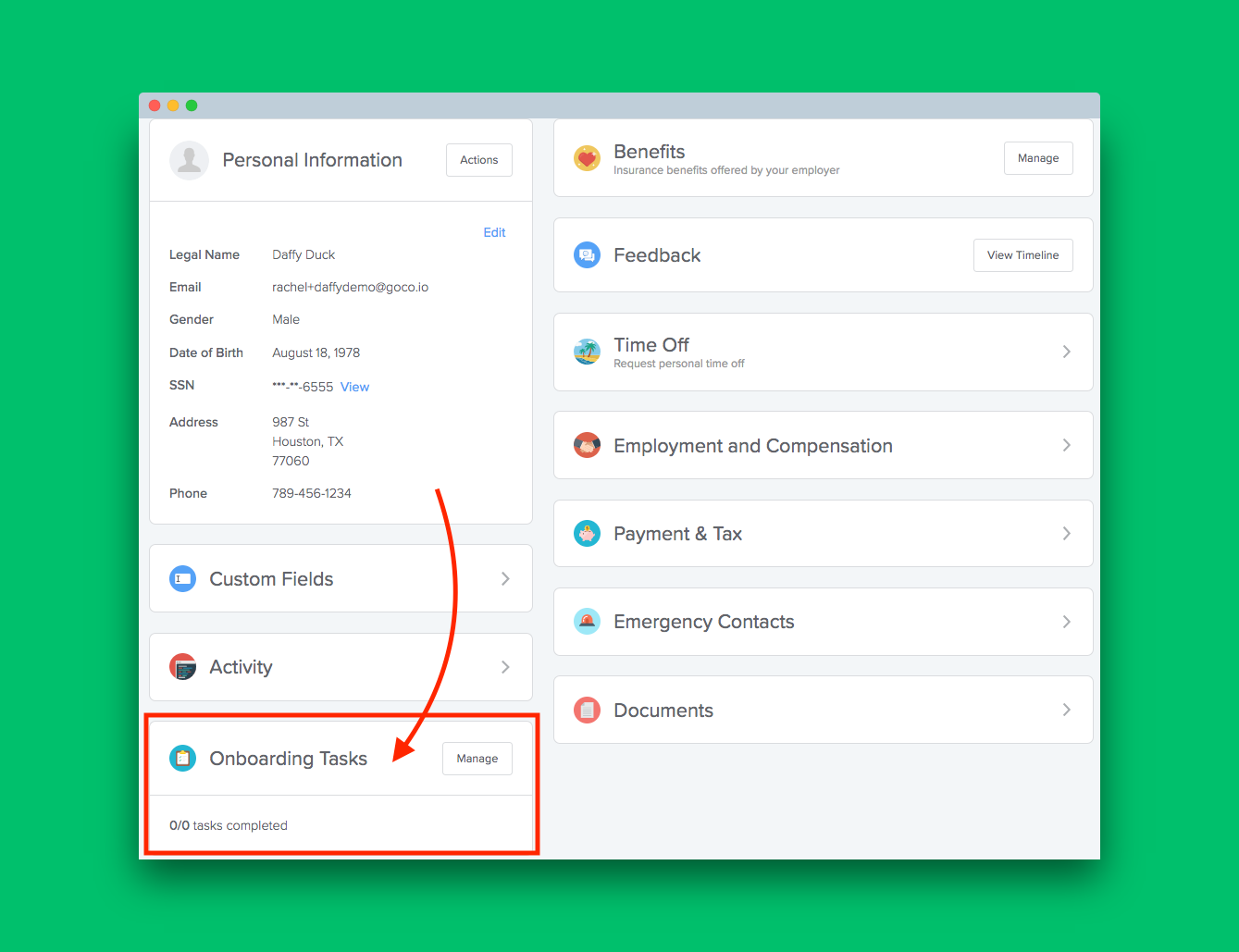Expand Emergency Contacts chevron

tap(1067, 622)
